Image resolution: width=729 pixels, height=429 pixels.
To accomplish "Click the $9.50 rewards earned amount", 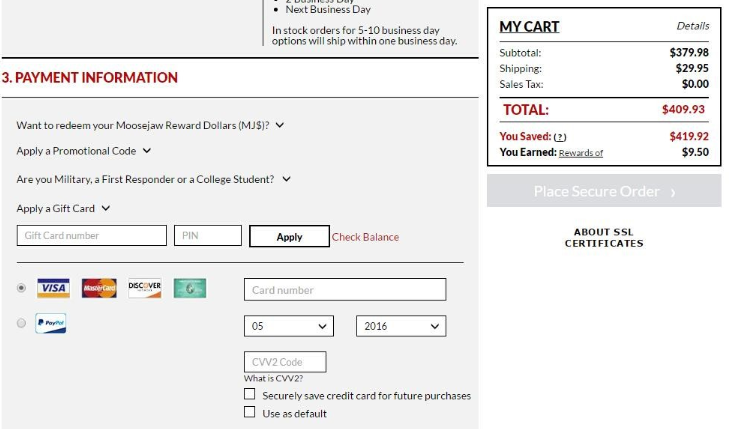I will tap(696, 152).
